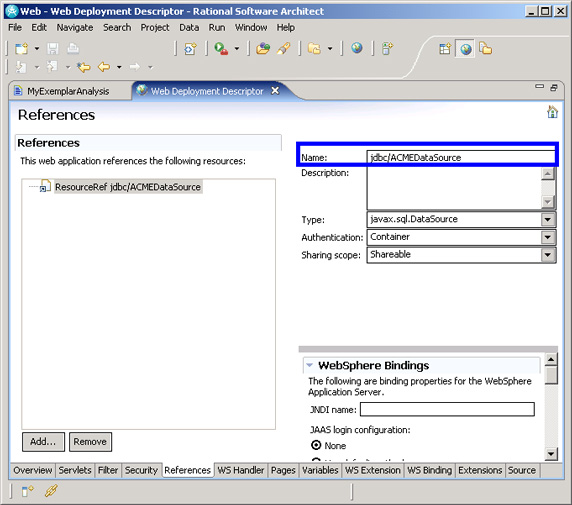Open the Run menu
The height and width of the screenshot is (505, 572).
[217, 27]
